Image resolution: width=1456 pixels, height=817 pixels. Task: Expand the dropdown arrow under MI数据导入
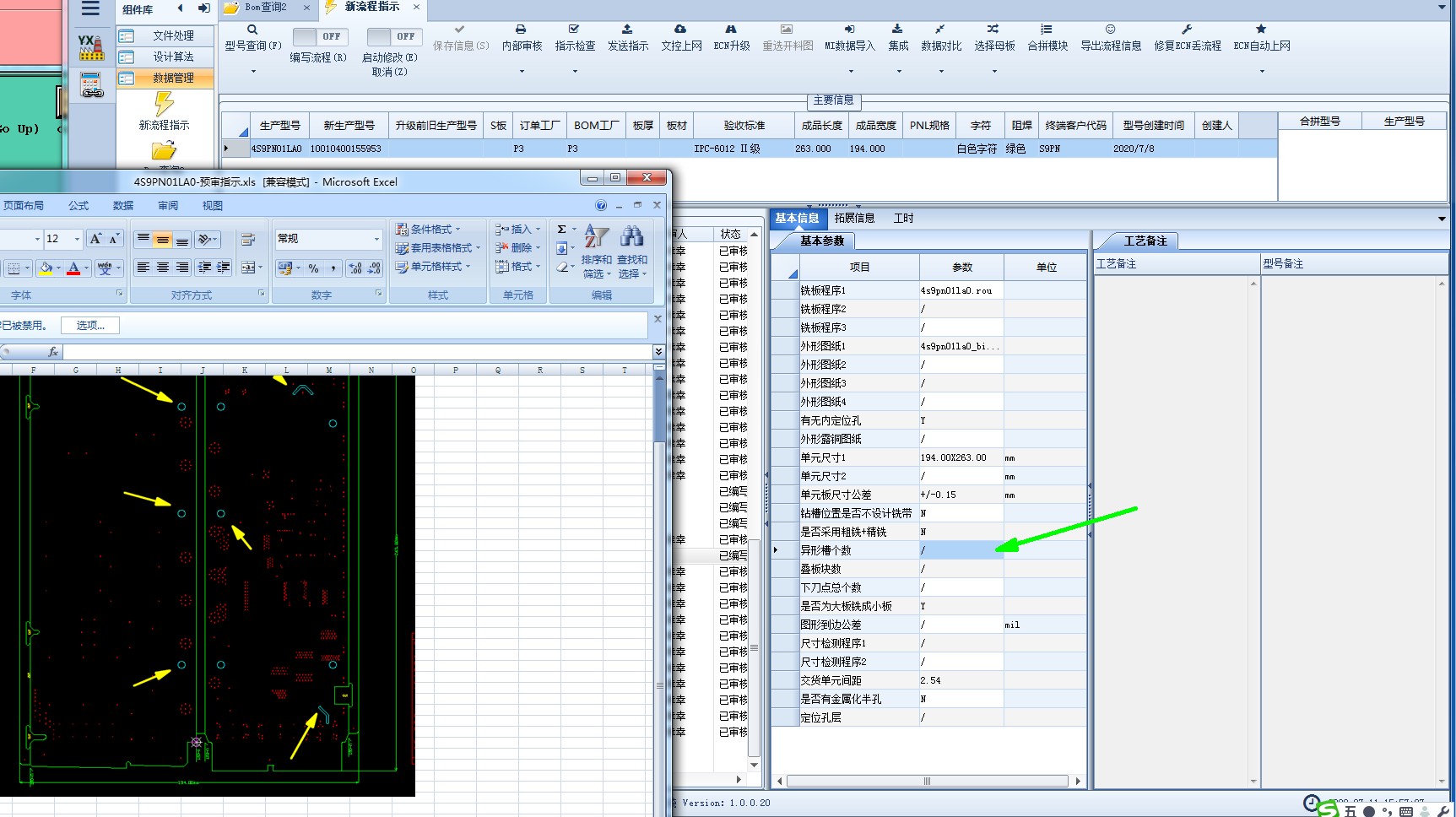[x=849, y=71]
